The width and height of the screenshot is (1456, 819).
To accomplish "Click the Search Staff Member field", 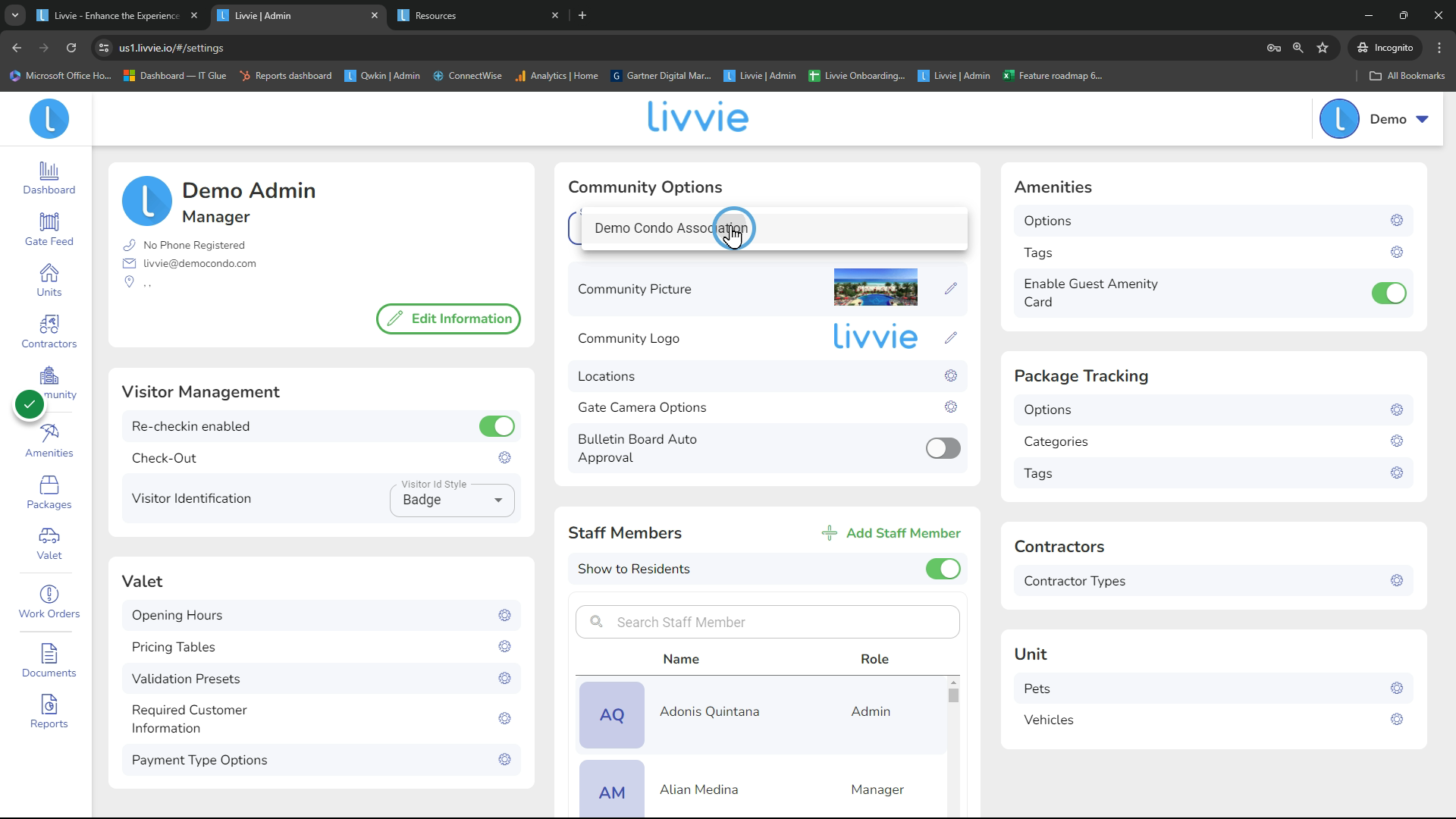I will point(767,622).
